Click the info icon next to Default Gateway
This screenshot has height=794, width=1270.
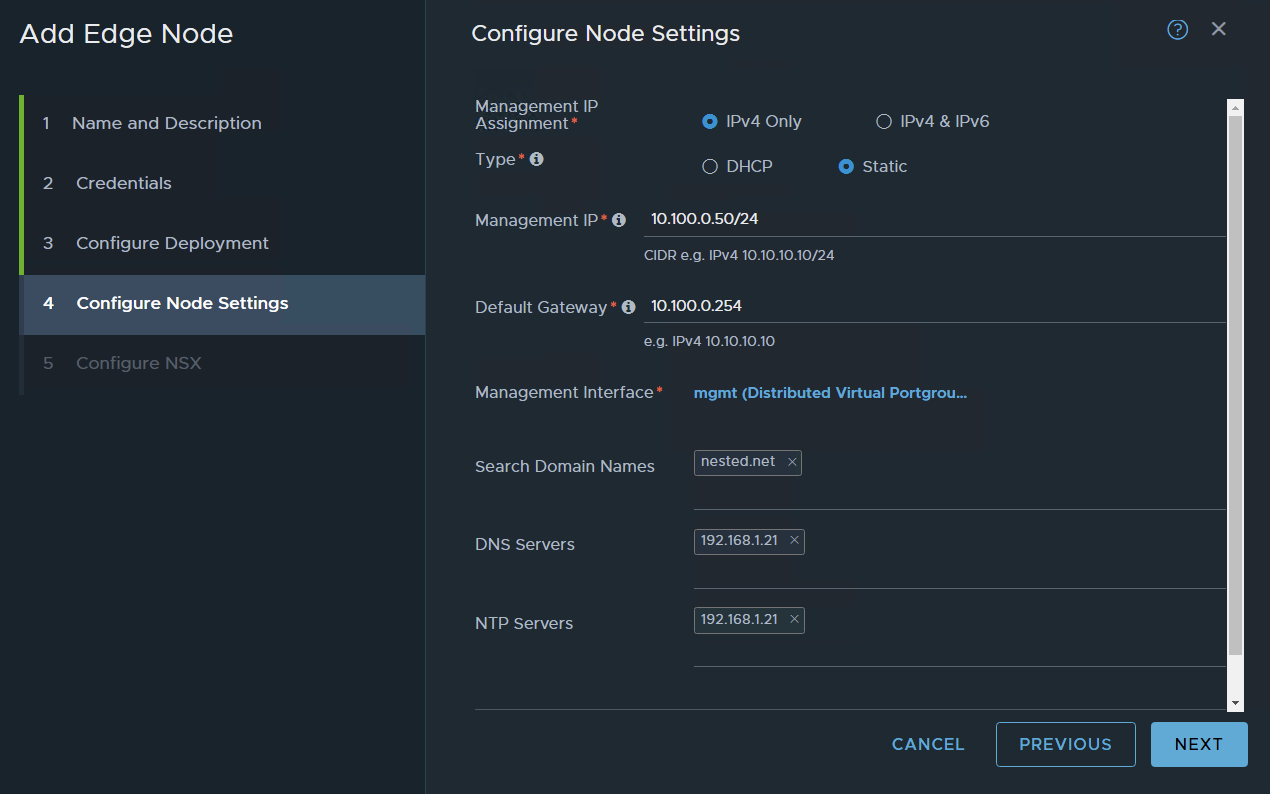click(627, 307)
